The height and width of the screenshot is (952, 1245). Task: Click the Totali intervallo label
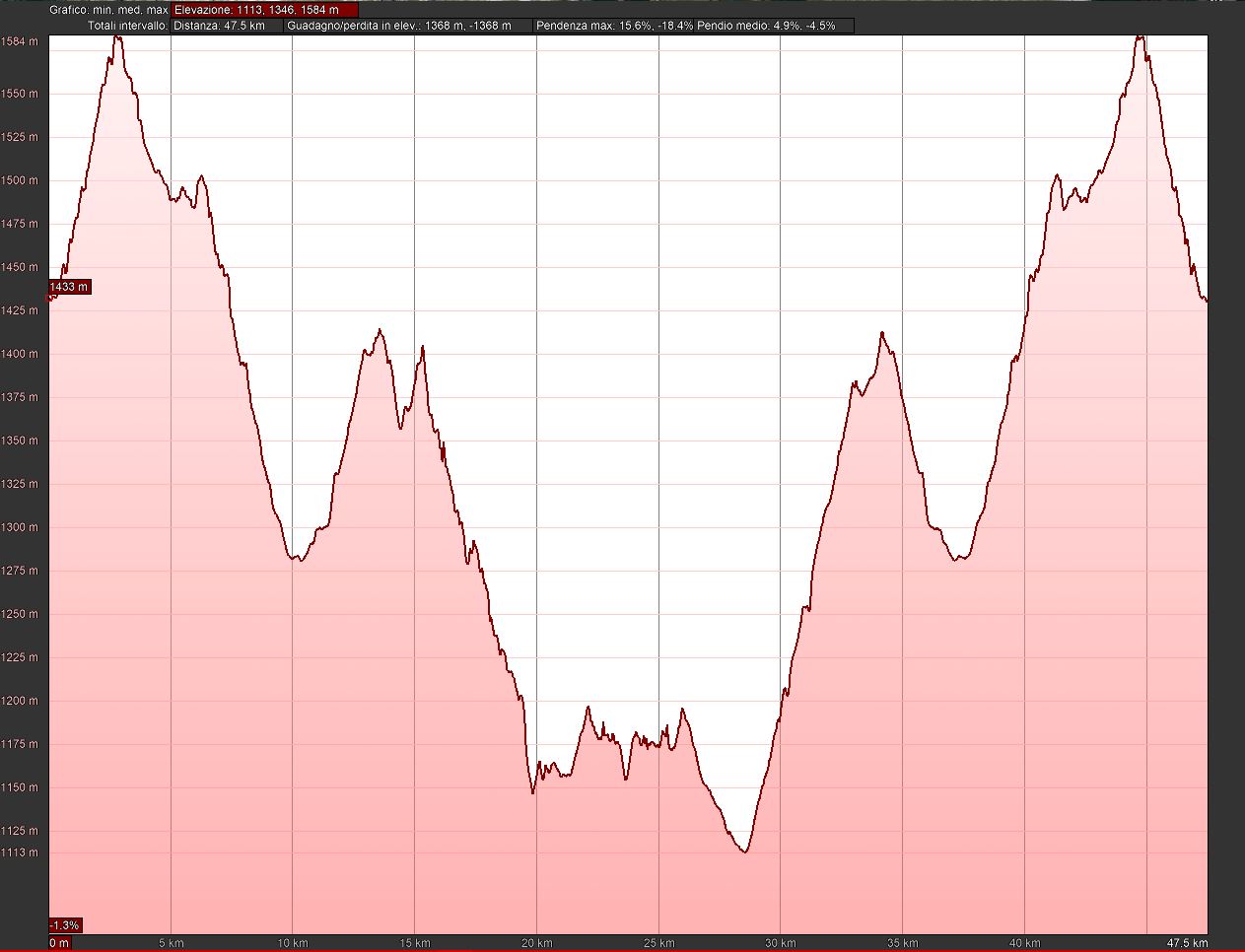[x=127, y=26]
